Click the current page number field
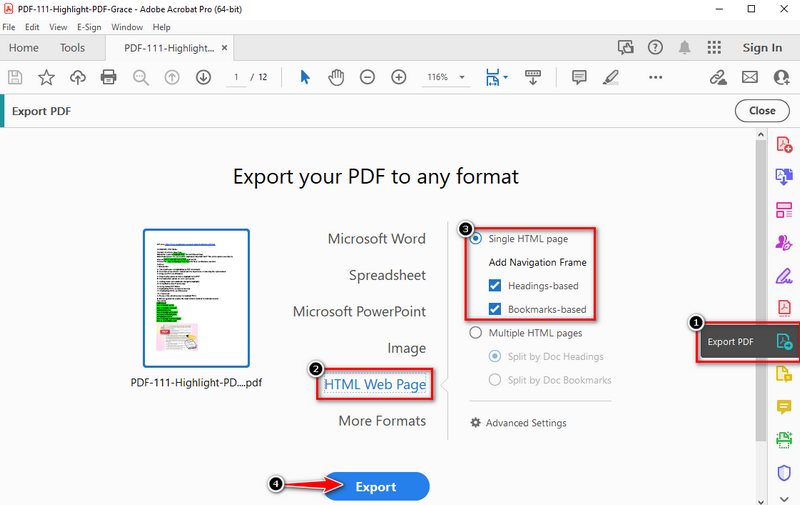 pyautogui.click(x=236, y=77)
